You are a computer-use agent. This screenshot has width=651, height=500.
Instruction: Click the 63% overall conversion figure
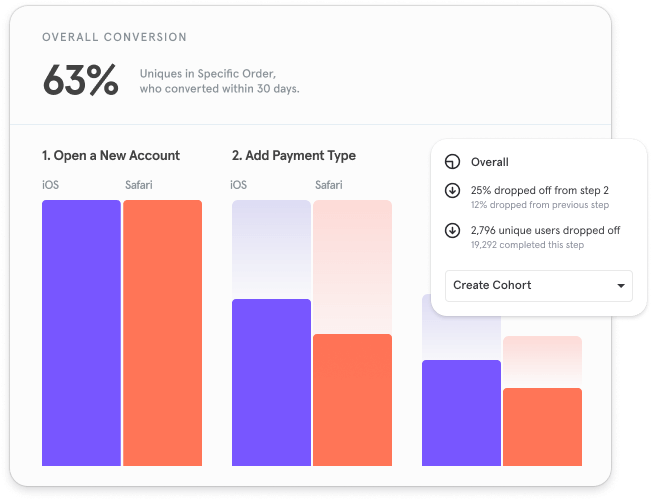81,80
